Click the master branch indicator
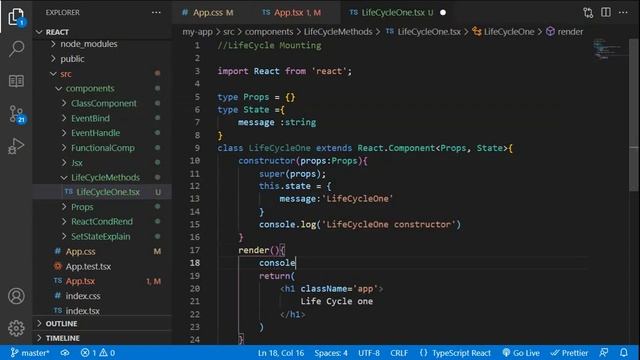This screenshot has height=360, width=640. [30, 353]
